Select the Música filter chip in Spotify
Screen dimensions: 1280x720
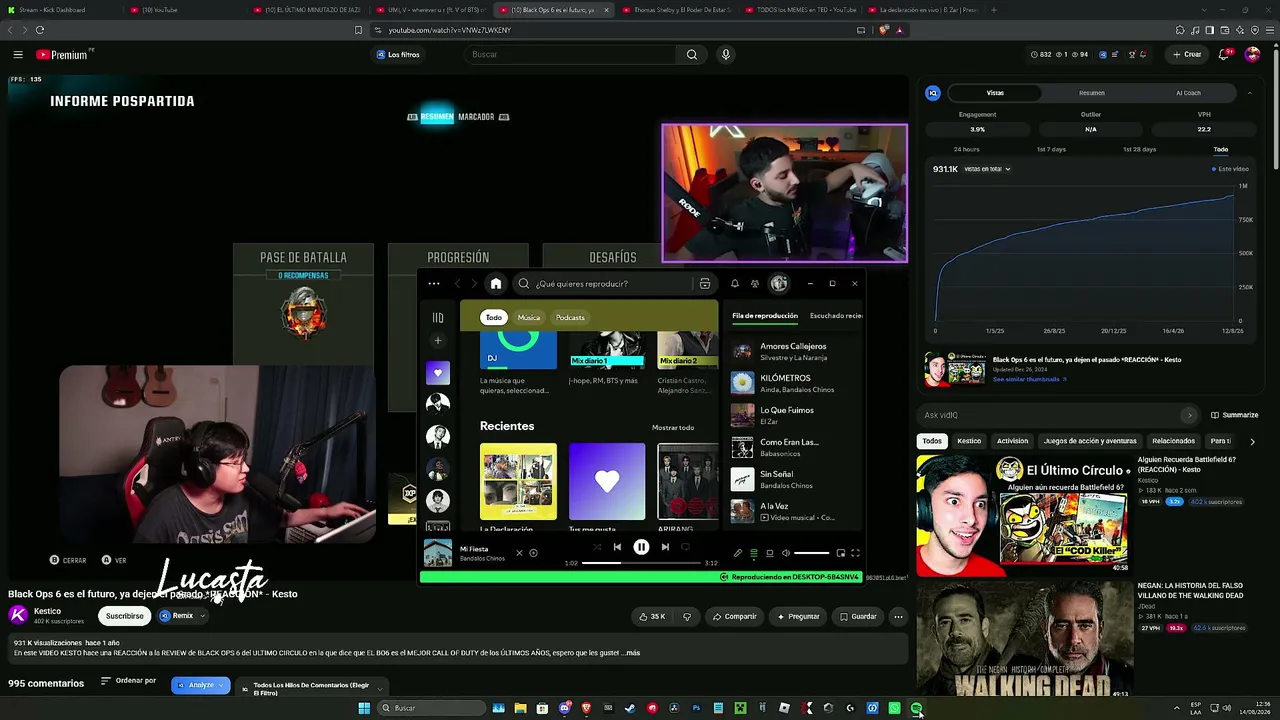529,318
